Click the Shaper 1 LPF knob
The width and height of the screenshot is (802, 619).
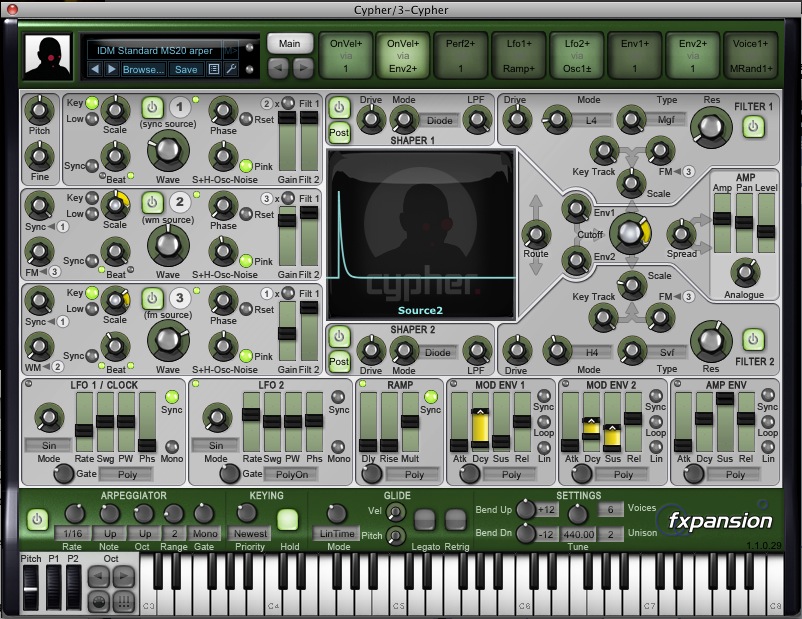477,120
